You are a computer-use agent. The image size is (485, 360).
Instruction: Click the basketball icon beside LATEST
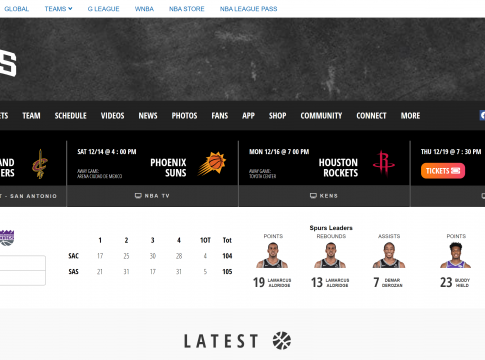pos(282,341)
